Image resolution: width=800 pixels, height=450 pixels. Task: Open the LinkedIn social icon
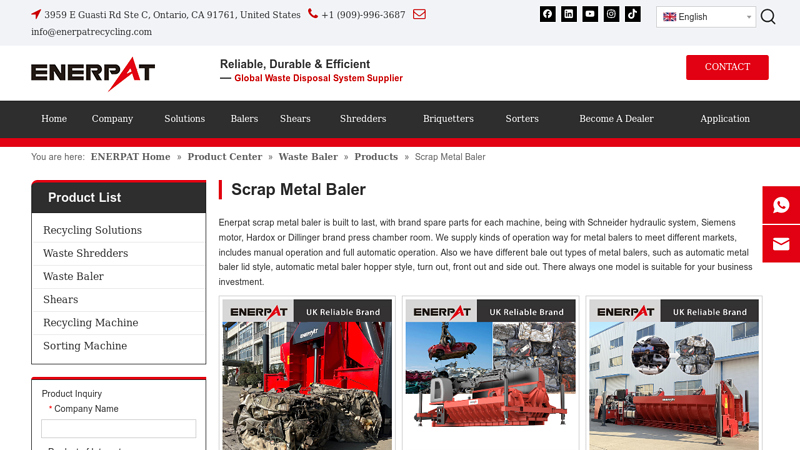point(569,14)
